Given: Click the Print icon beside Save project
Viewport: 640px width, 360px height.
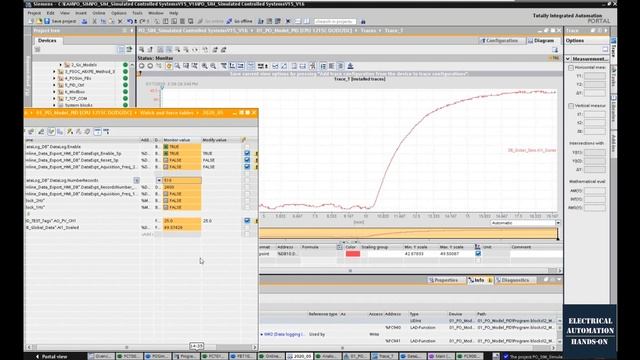Looking at the screenshot, I should click(84, 21).
